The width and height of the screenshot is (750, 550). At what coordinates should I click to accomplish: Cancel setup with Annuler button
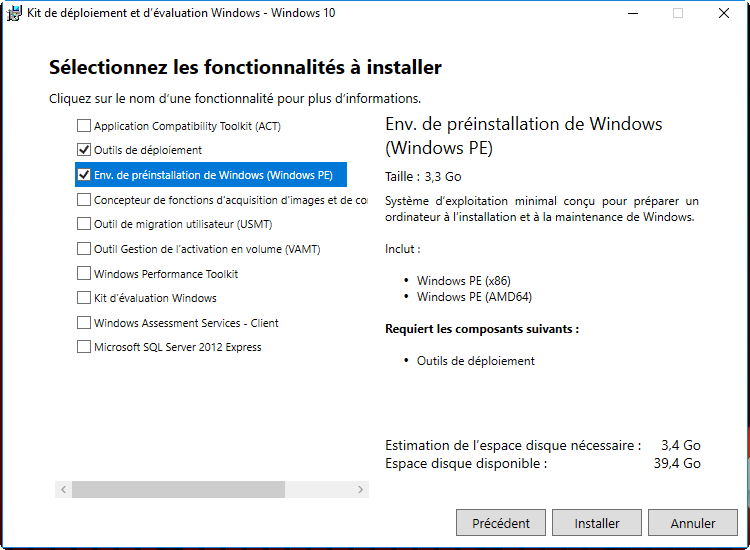pos(693,523)
